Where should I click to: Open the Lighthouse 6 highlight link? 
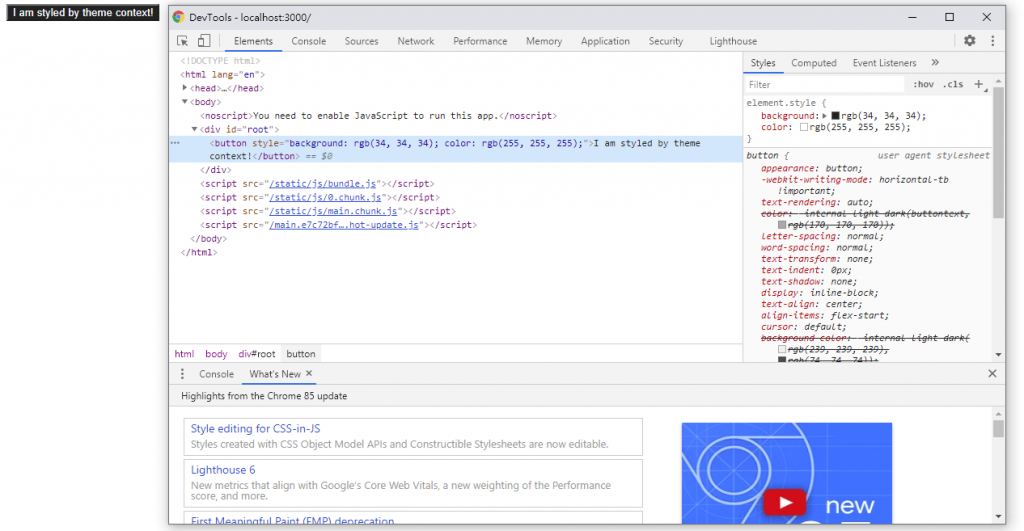pos(223,470)
